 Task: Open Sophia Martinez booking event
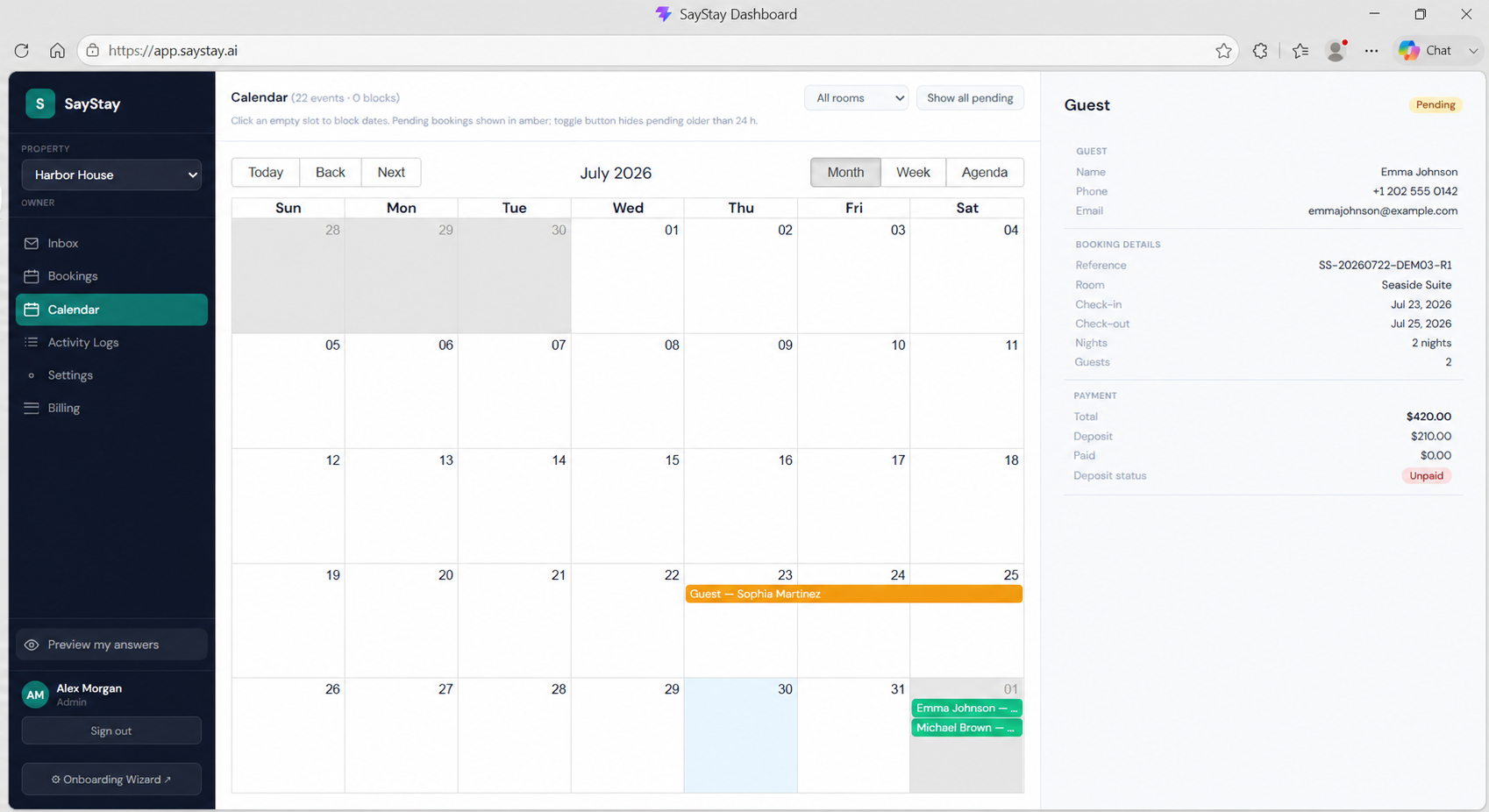pyautogui.click(x=854, y=594)
